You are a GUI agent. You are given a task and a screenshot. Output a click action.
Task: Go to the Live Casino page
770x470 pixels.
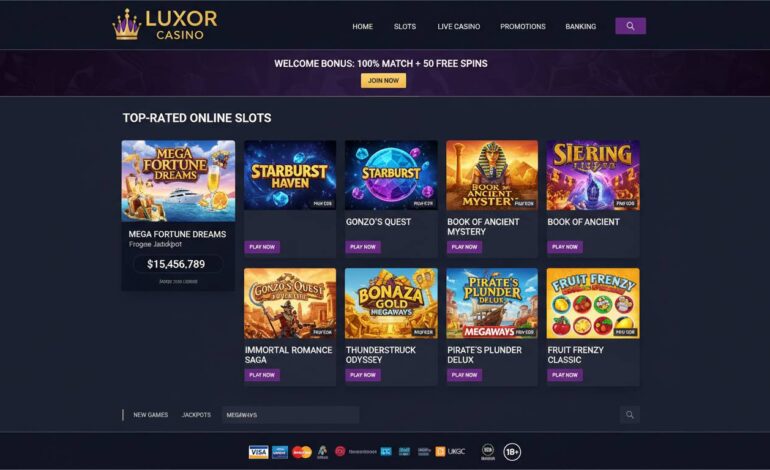tap(459, 27)
